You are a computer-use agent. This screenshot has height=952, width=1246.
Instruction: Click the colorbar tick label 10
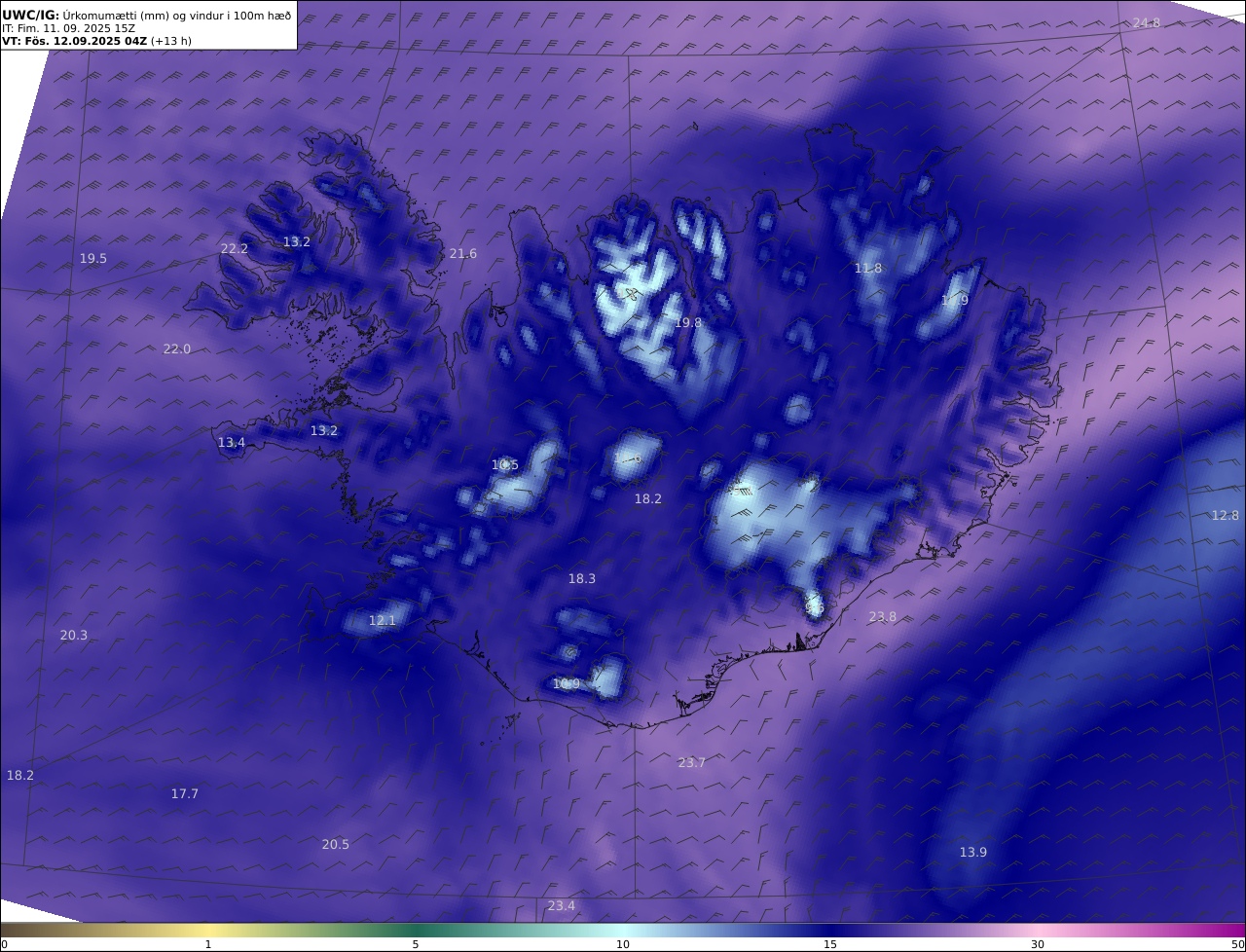pyautogui.click(x=623, y=945)
